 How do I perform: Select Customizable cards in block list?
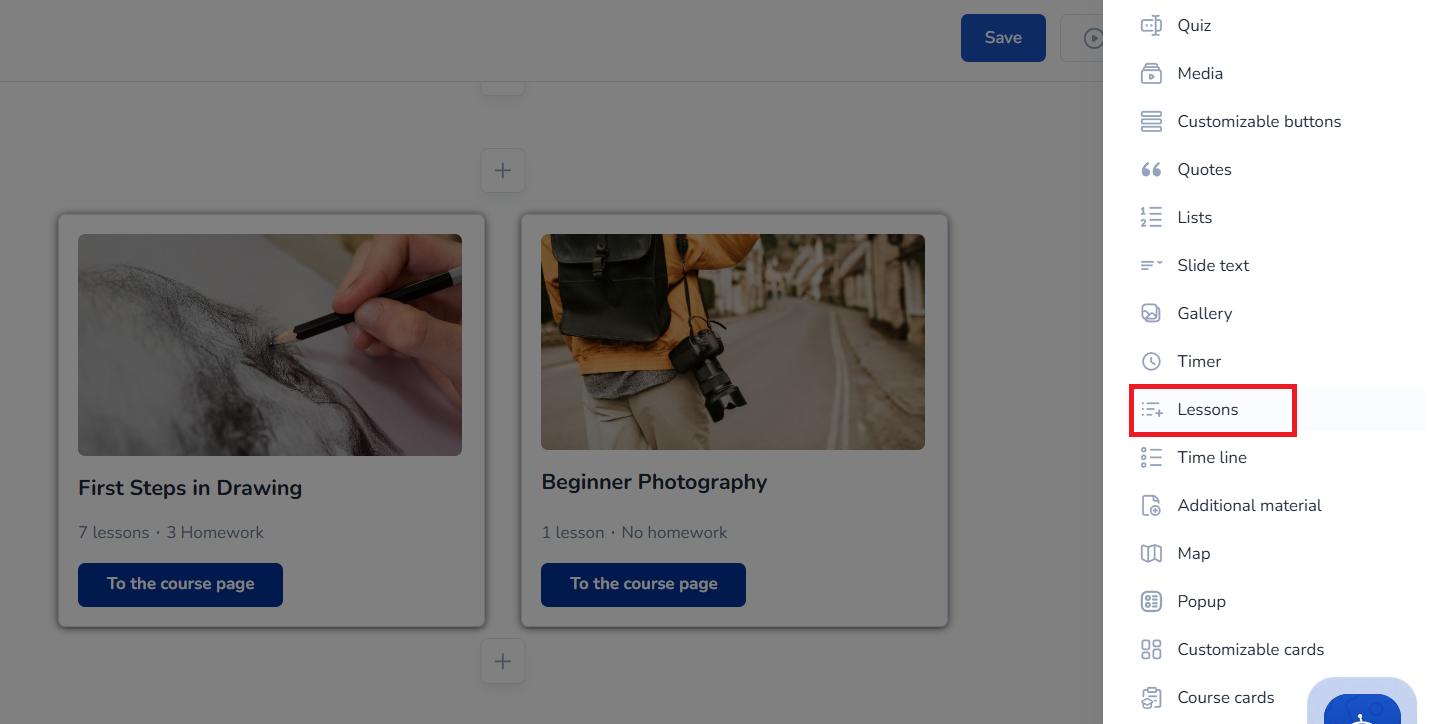coord(1250,650)
